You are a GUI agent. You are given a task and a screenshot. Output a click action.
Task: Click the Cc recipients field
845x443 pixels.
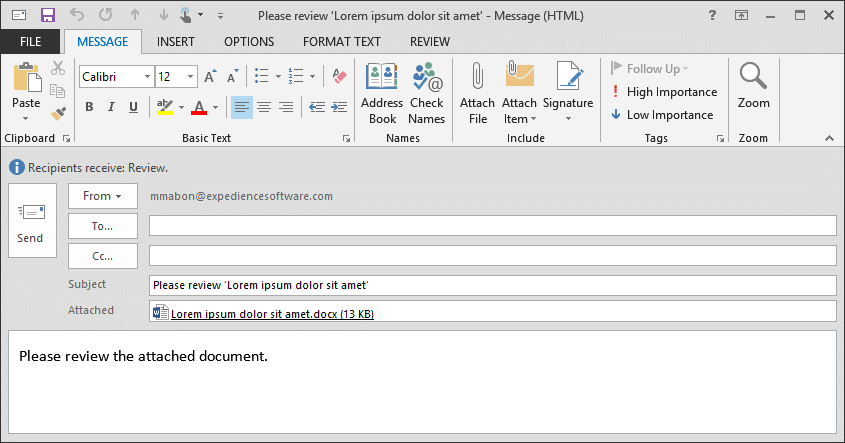(x=493, y=256)
